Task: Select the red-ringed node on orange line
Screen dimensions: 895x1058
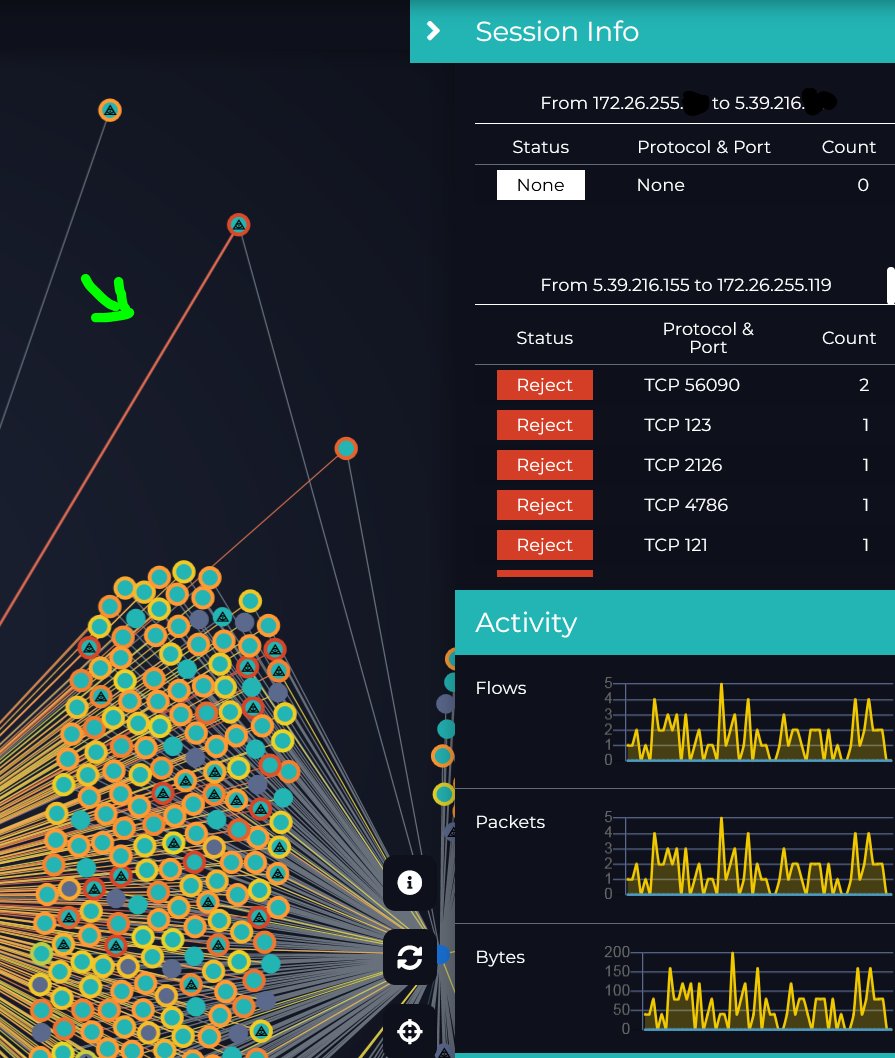Action: (x=238, y=224)
